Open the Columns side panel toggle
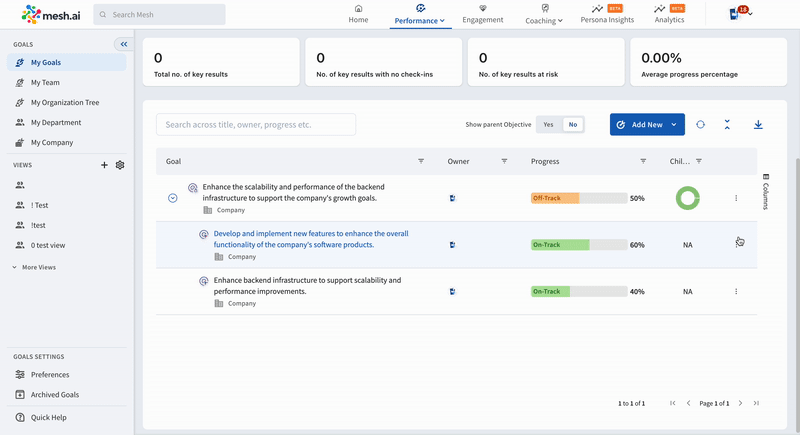 tap(766, 191)
